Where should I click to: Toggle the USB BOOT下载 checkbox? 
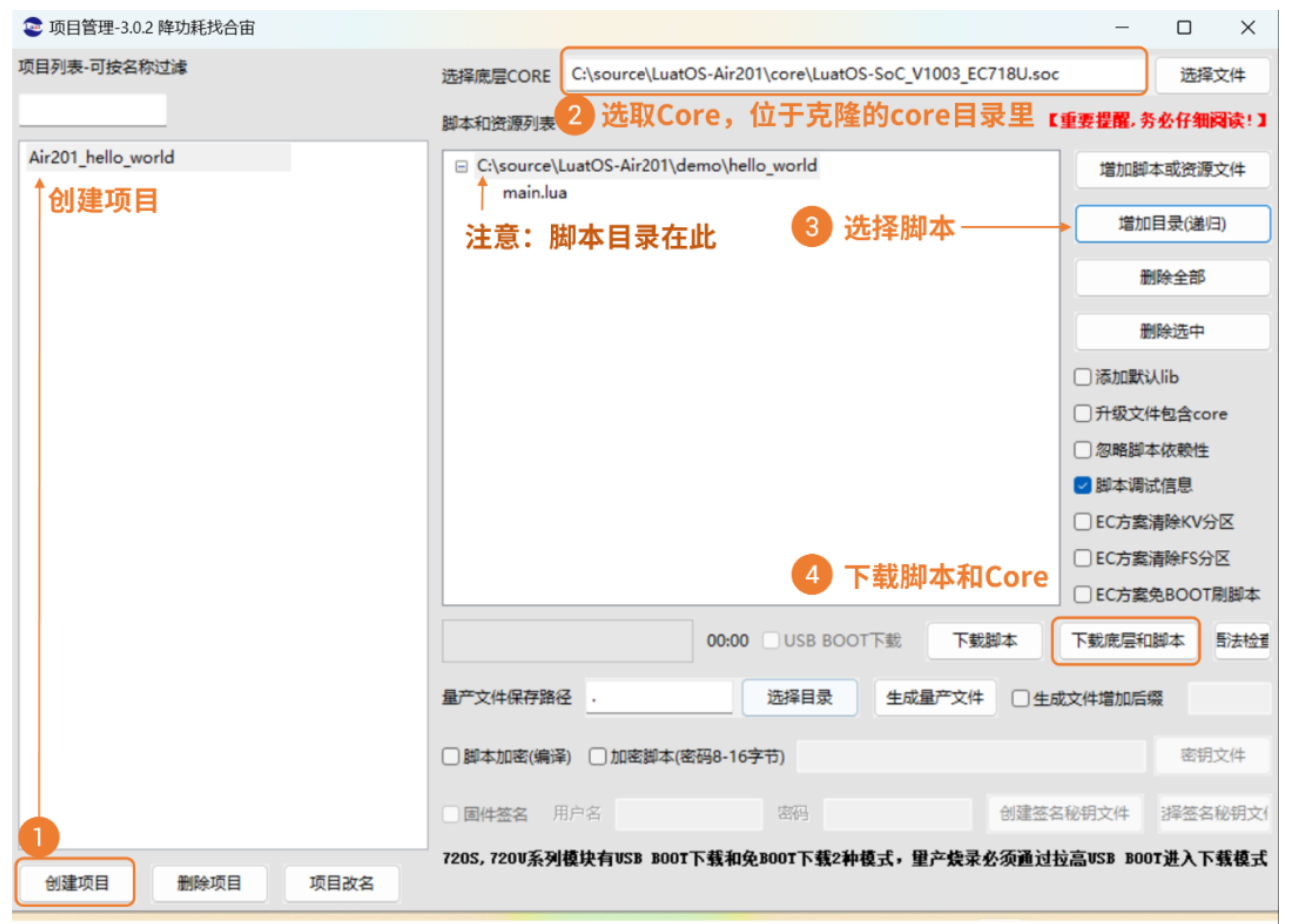coord(771,641)
